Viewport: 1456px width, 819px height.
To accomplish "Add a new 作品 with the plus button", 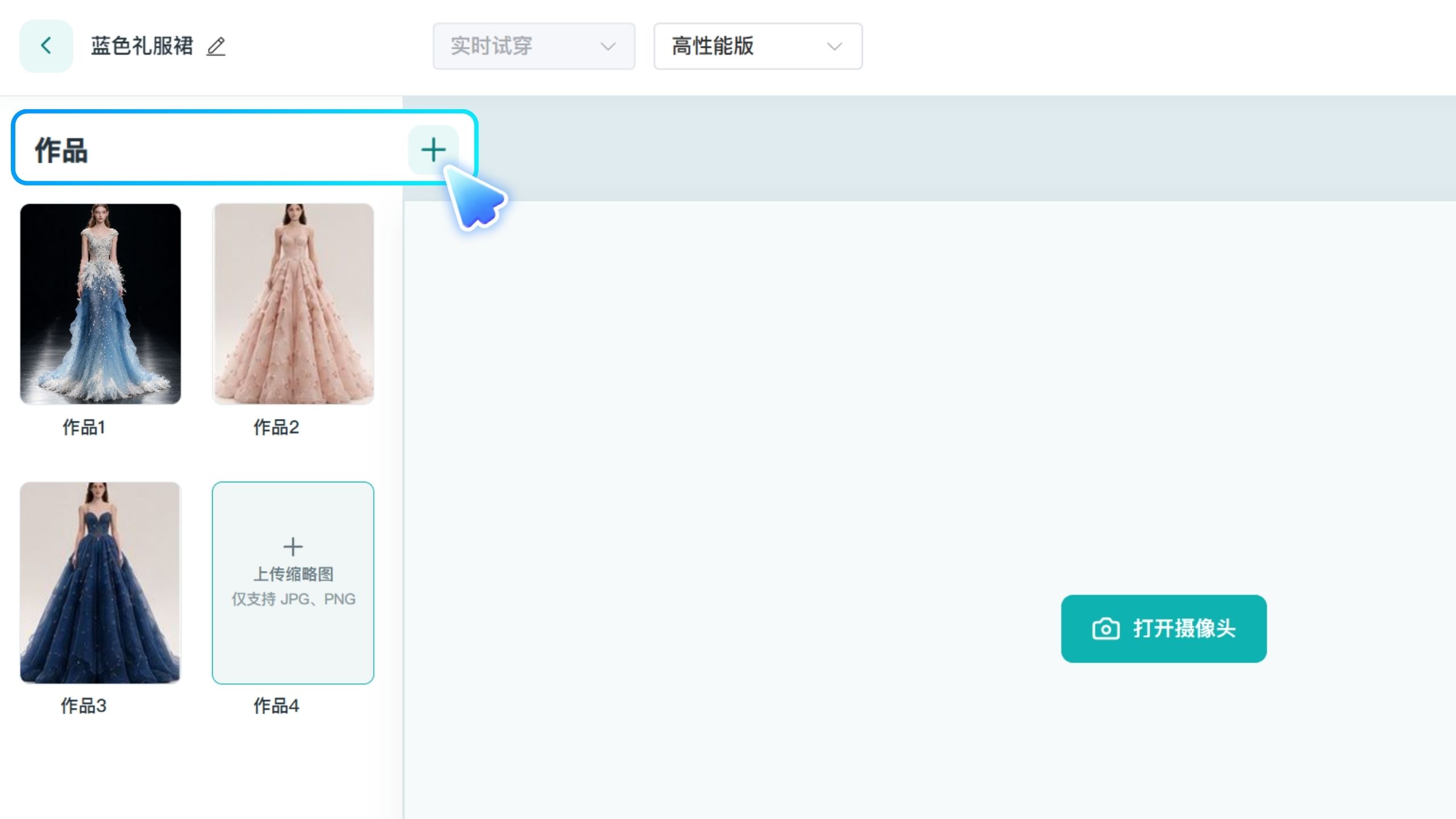I will 433,150.
